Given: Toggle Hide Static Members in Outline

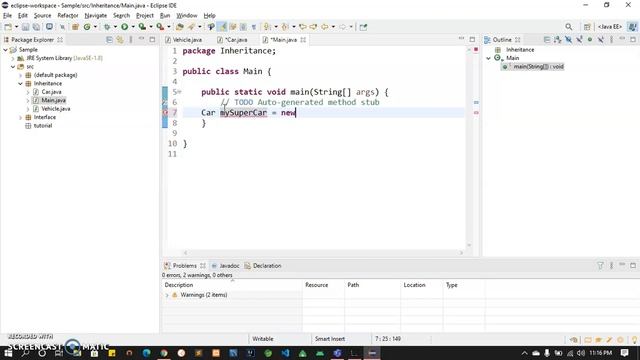Looking at the screenshot, I should (579, 40).
